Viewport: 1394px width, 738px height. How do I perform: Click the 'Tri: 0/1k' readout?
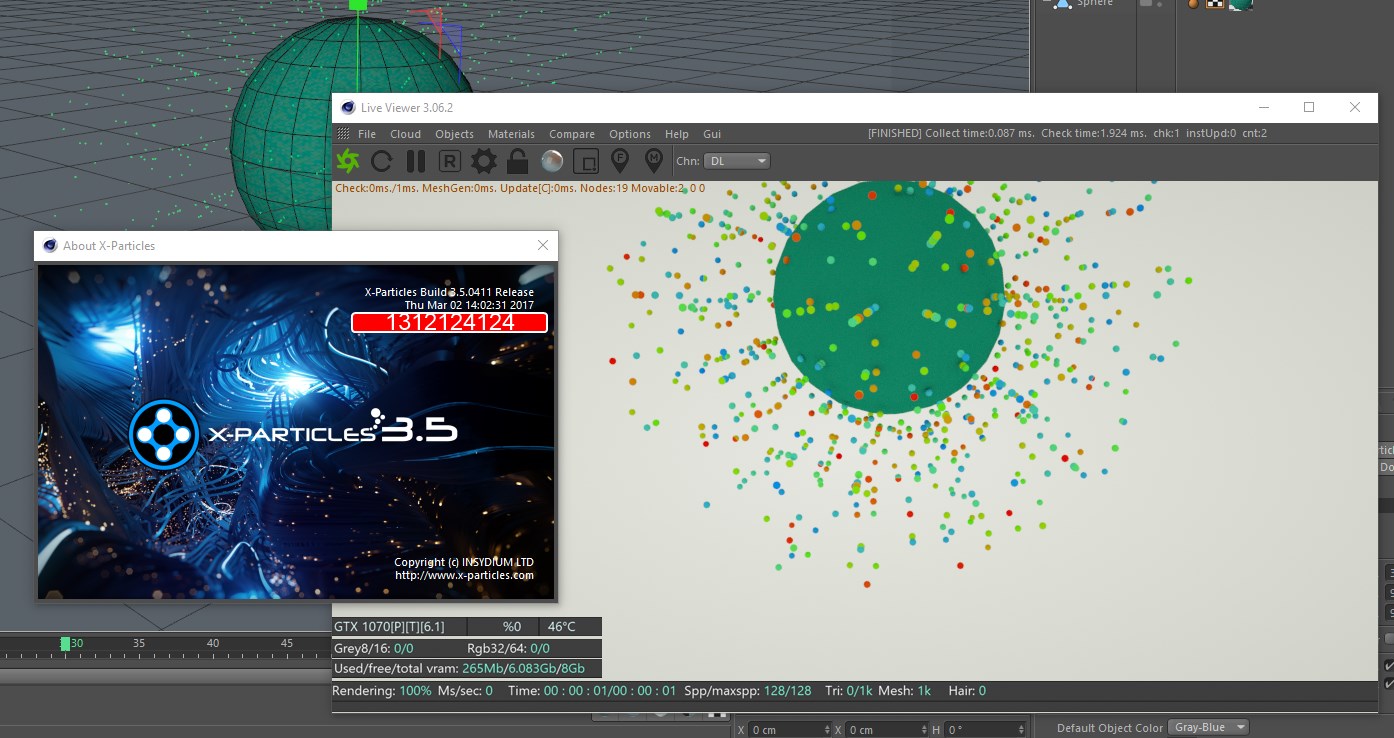[x=849, y=691]
